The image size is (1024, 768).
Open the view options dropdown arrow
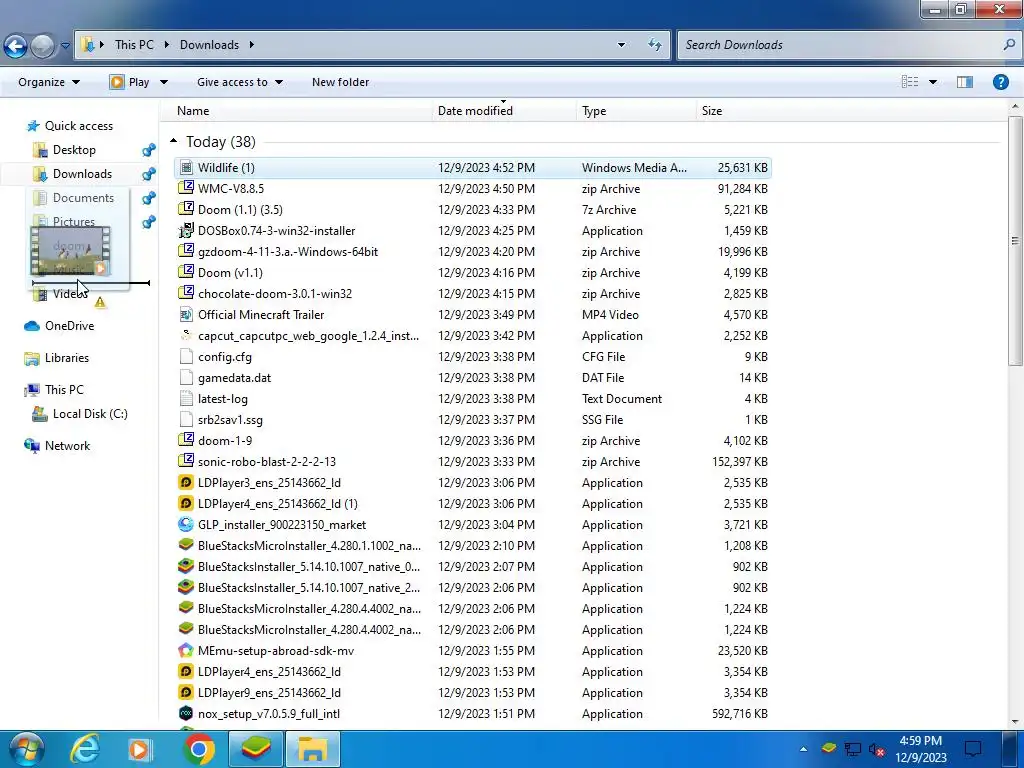(x=933, y=82)
